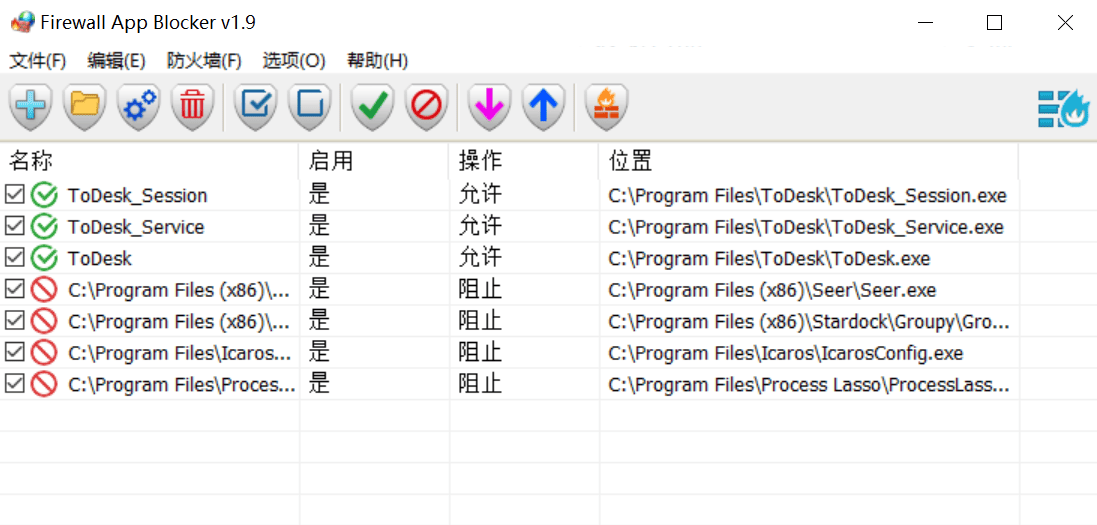The image size is (1097, 525).
Task: Click 是 in the ToDesk_Service row
Action: coord(319,227)
